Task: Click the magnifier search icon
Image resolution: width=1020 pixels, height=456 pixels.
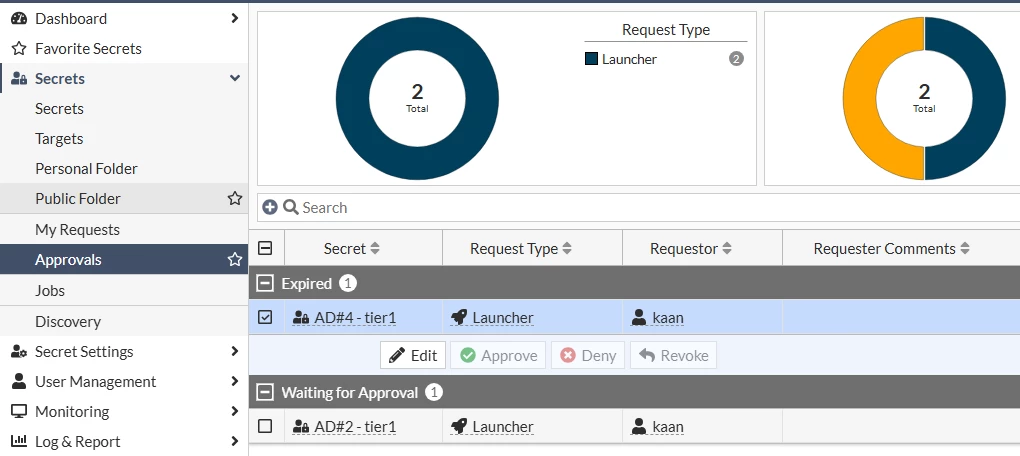Action: [x=290, y=208]
